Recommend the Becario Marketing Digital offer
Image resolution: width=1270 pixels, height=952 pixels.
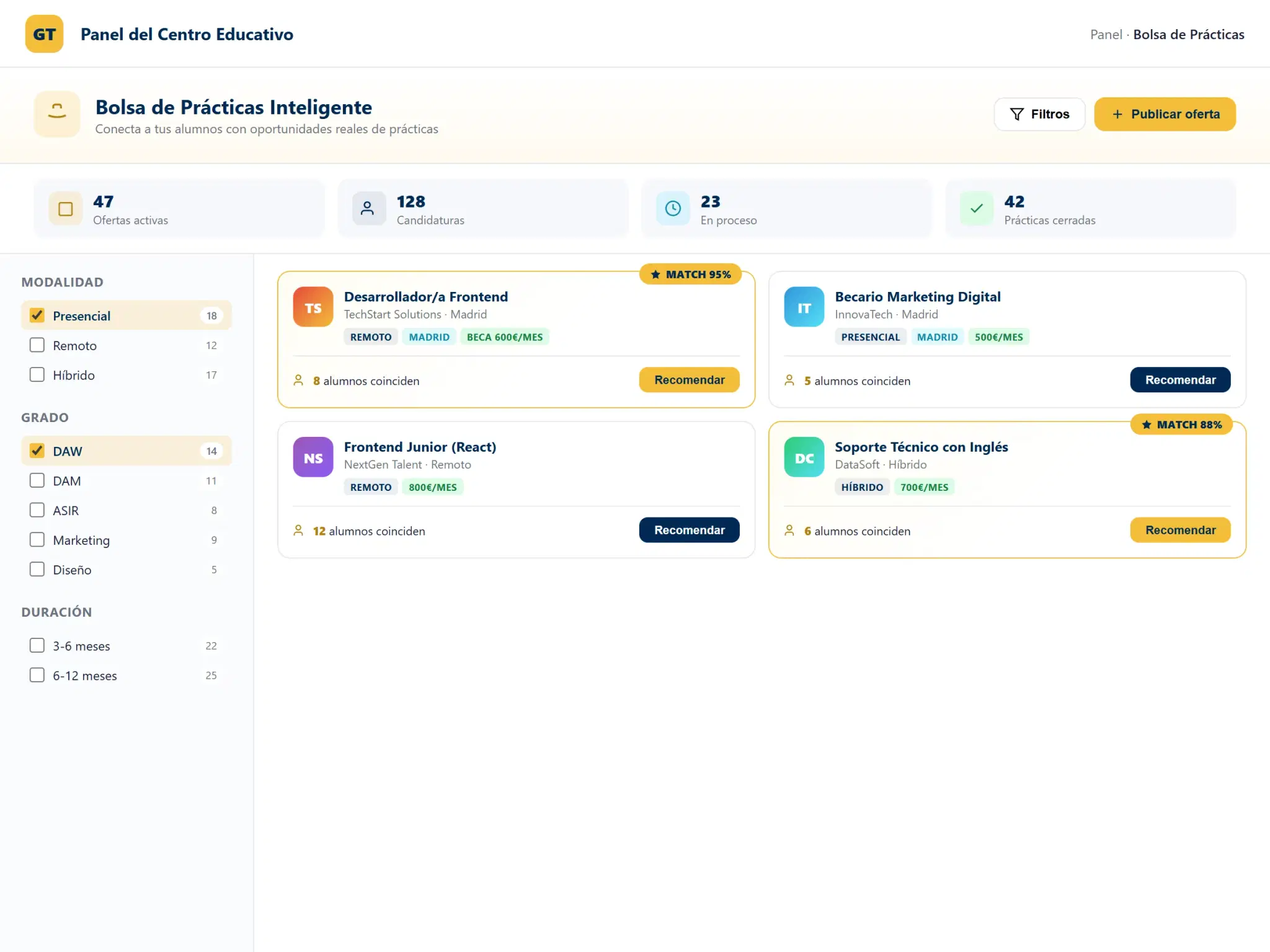click(1180, 380)
